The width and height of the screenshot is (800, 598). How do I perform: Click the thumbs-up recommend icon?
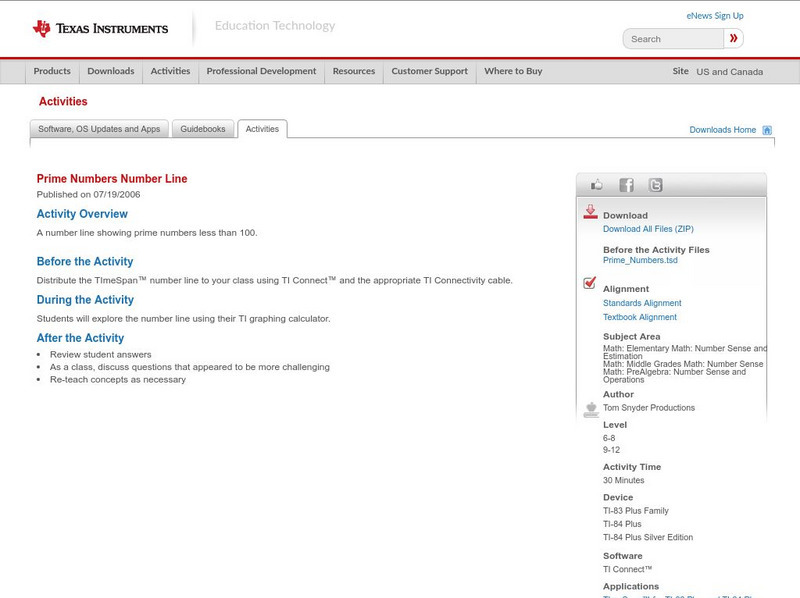click(596, 184)
